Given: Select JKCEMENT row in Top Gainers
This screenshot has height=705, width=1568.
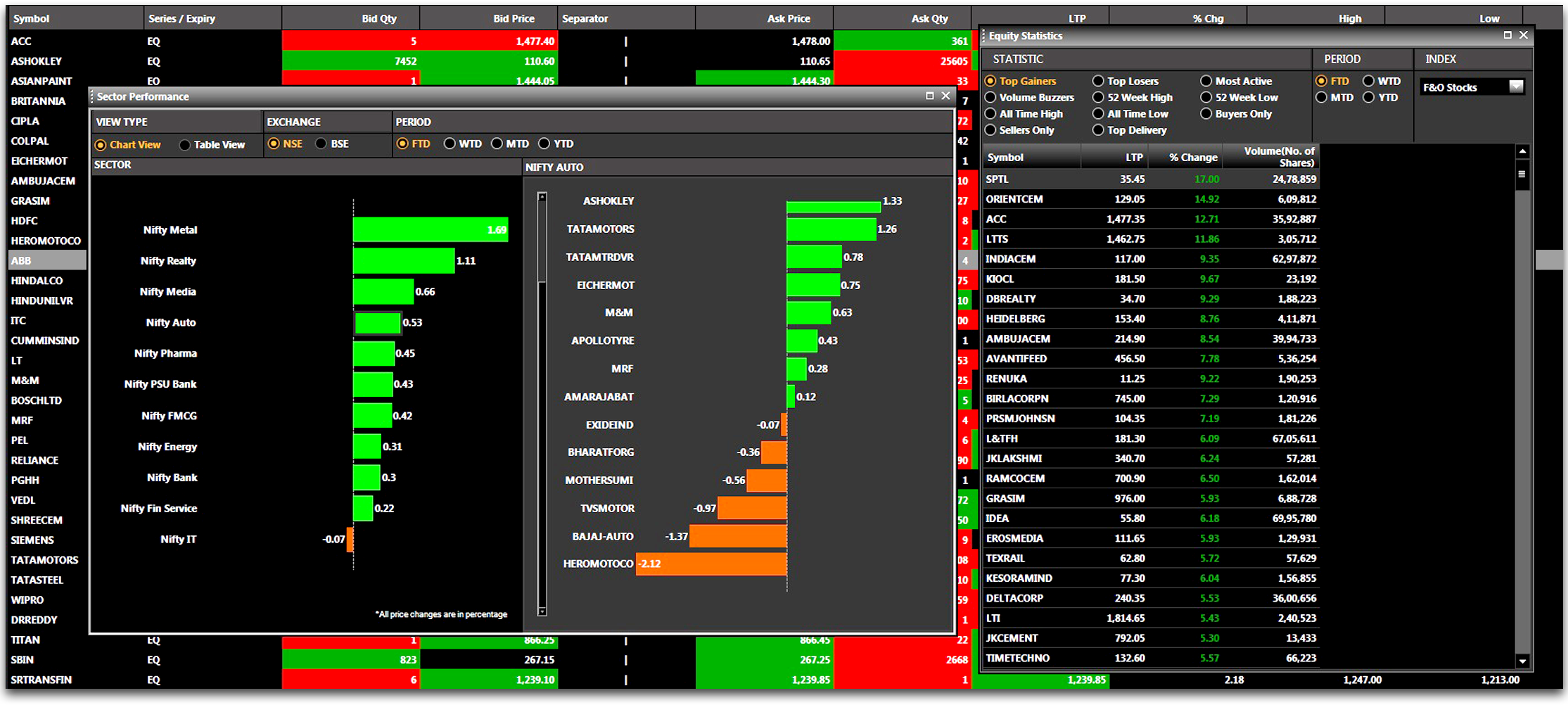Looking at the screenshot, I should pos(1150,638).
